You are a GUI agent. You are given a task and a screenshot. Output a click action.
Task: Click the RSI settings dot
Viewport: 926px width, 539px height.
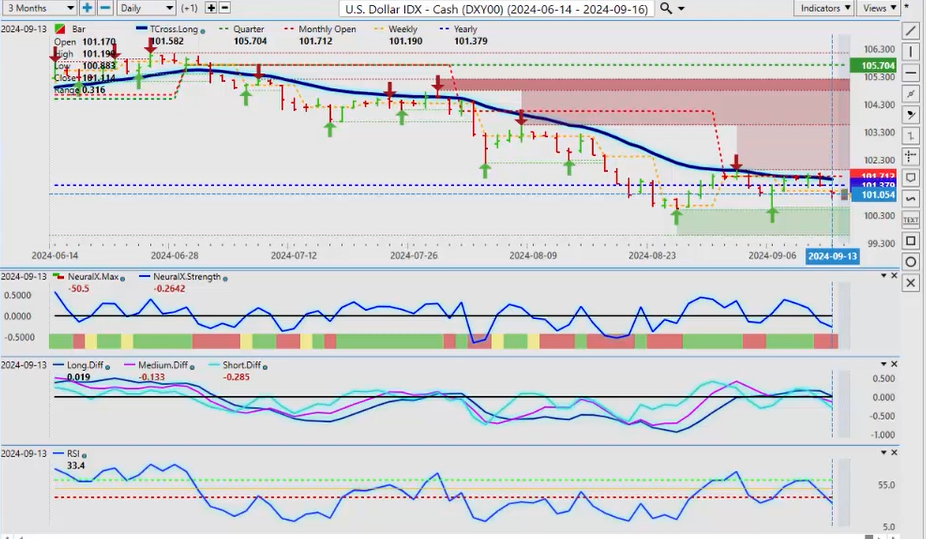pos(84,455)
